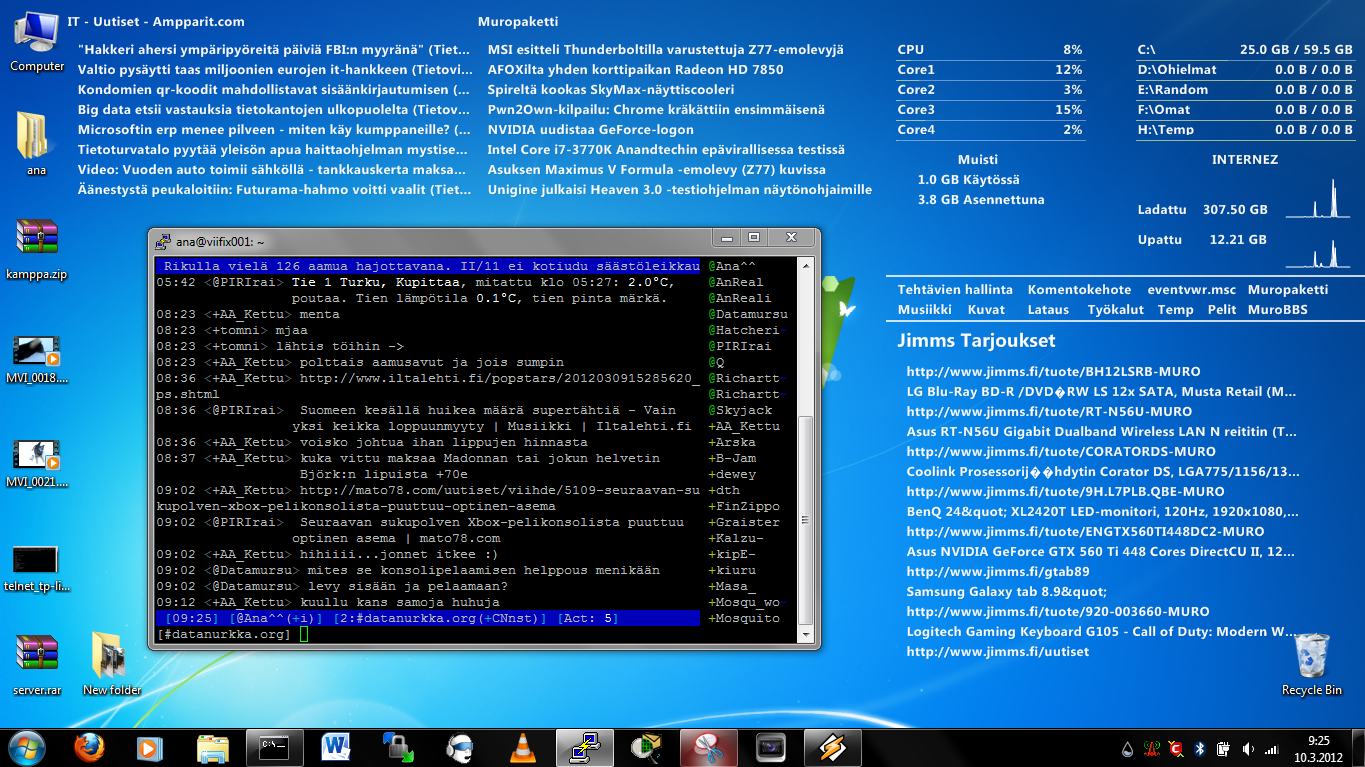Viewport: 1365px width, 767px height.
Task: Click the Windows Start button
Action: tap(26, 747)
